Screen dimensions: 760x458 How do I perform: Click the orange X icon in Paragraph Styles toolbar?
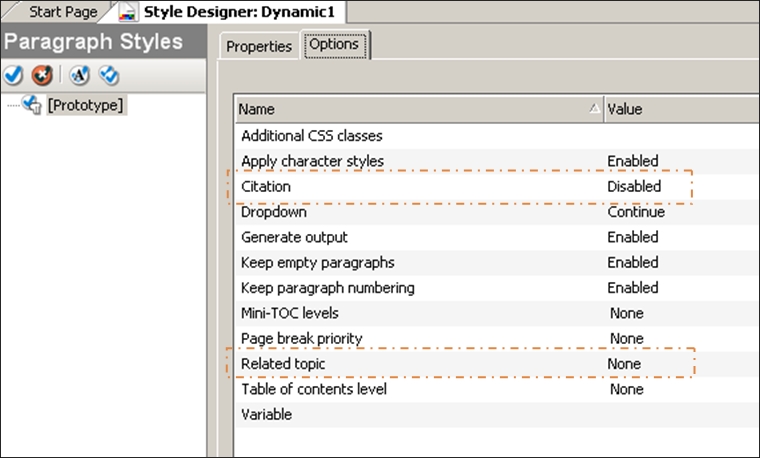pyautogui.click(x=40, y=75)
